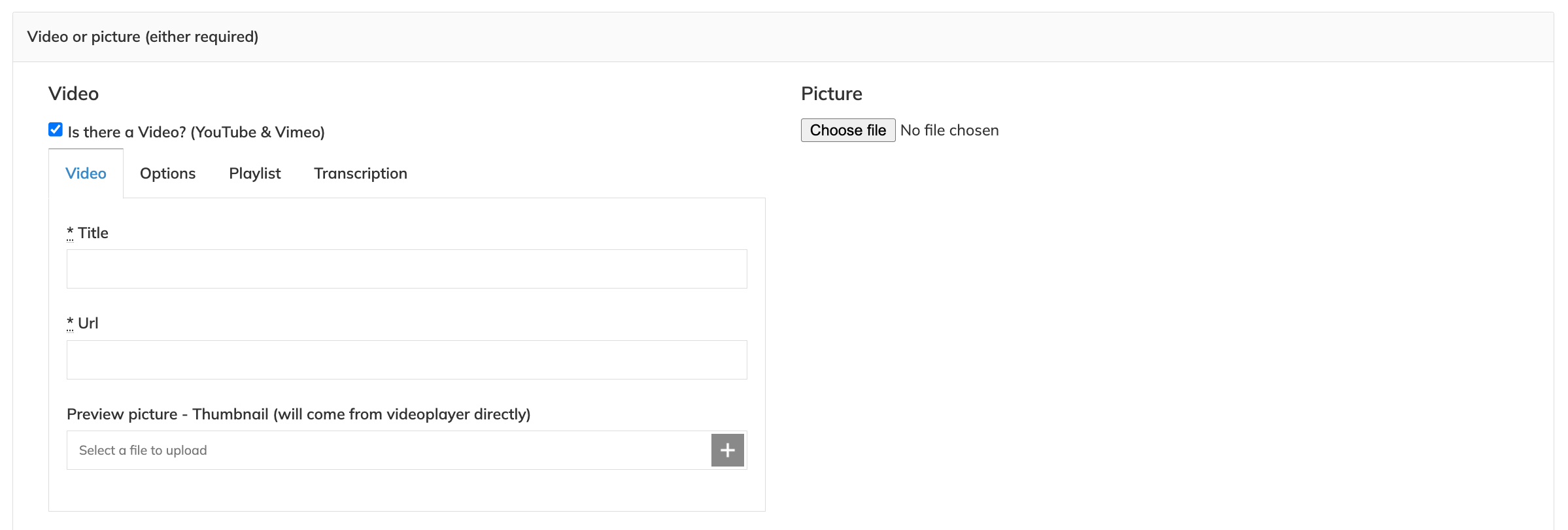Click the Picture section heading
This screenshot has height=530, width=1568.
pos(831,94)
